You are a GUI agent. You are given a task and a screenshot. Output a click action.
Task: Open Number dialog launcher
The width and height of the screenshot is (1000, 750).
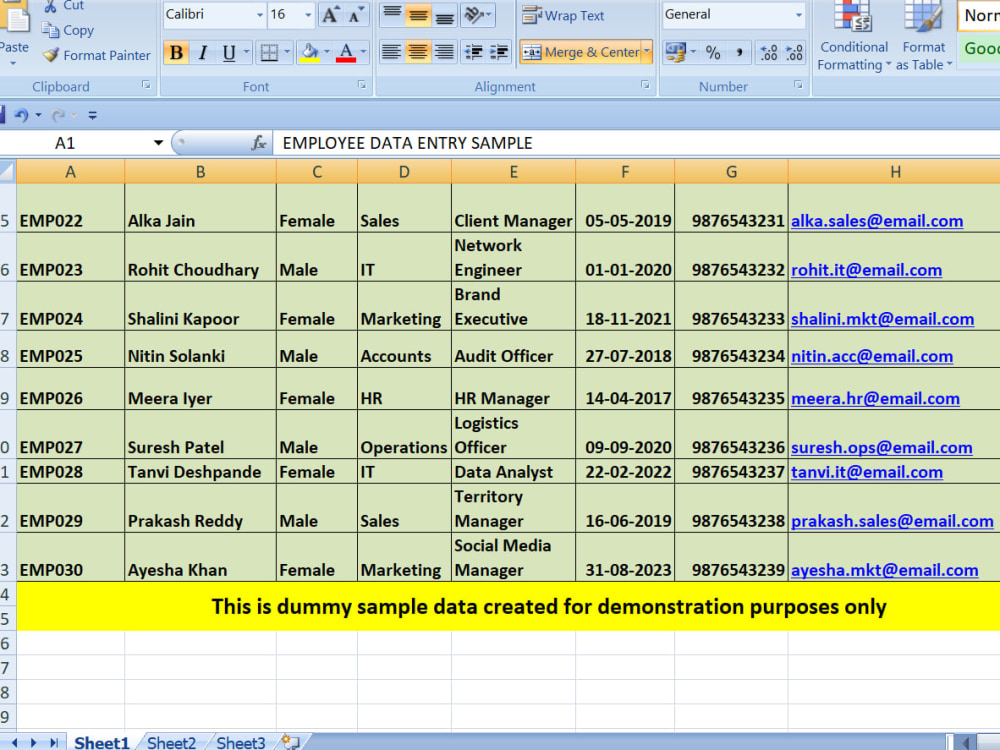click(x=798, y=85)
